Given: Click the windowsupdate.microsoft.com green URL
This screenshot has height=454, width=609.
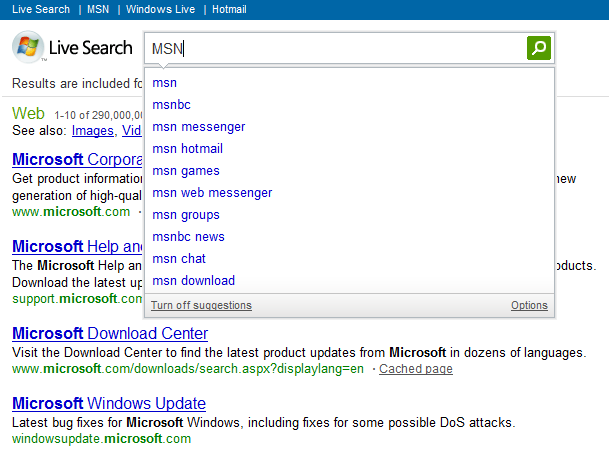Looking at the screenshot, I should (x=101, y=438).
